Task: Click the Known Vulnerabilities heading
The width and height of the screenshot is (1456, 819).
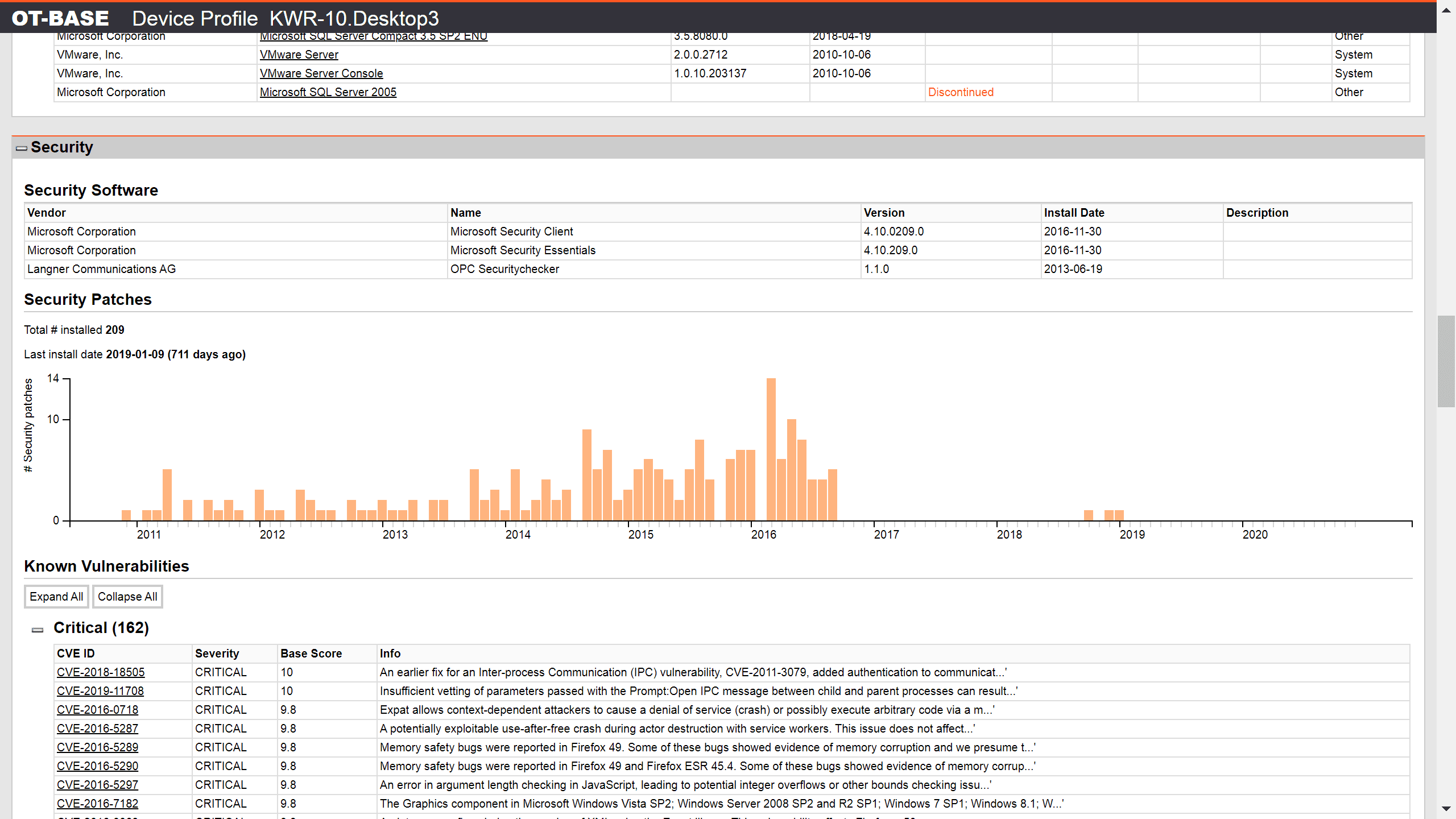Action: pos(106,566)
